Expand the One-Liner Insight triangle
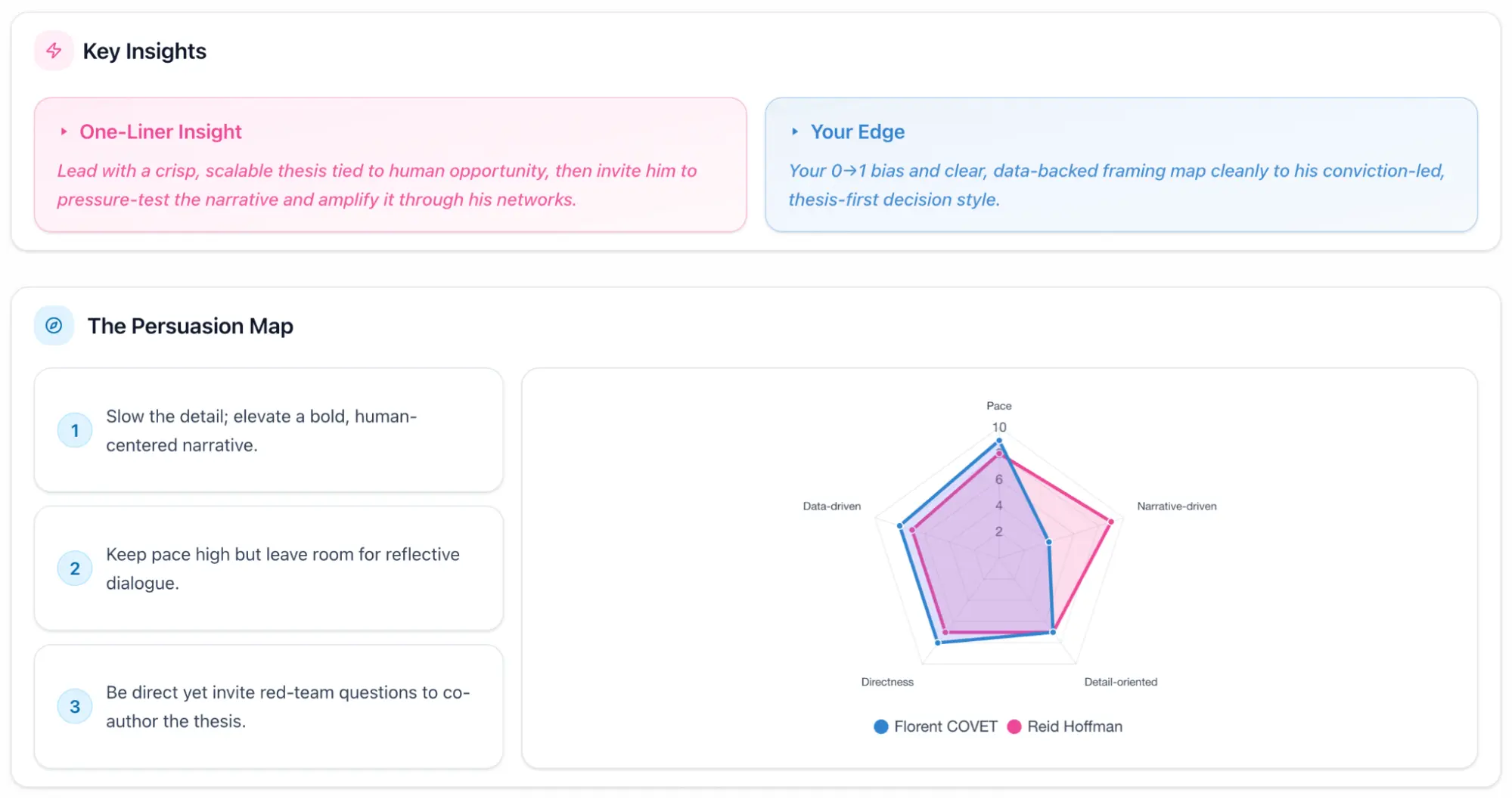This screenshot has width=1512, height=799. 64,132
